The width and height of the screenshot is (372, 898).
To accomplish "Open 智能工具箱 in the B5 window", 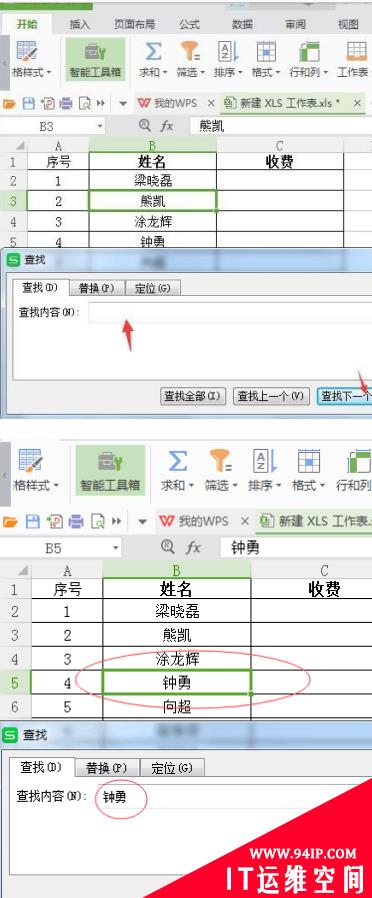I will [x=110, y=470].
